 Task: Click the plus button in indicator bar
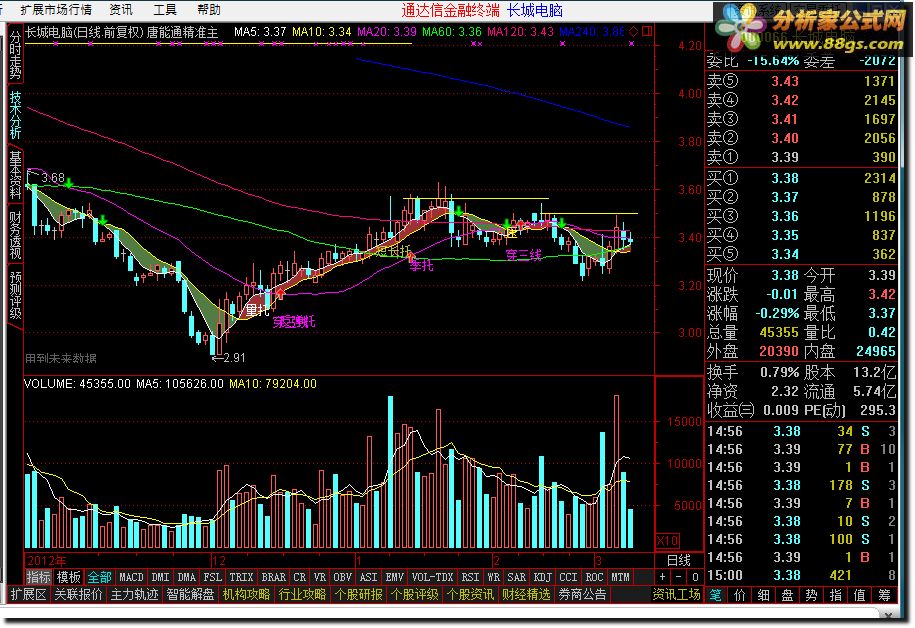662,577
